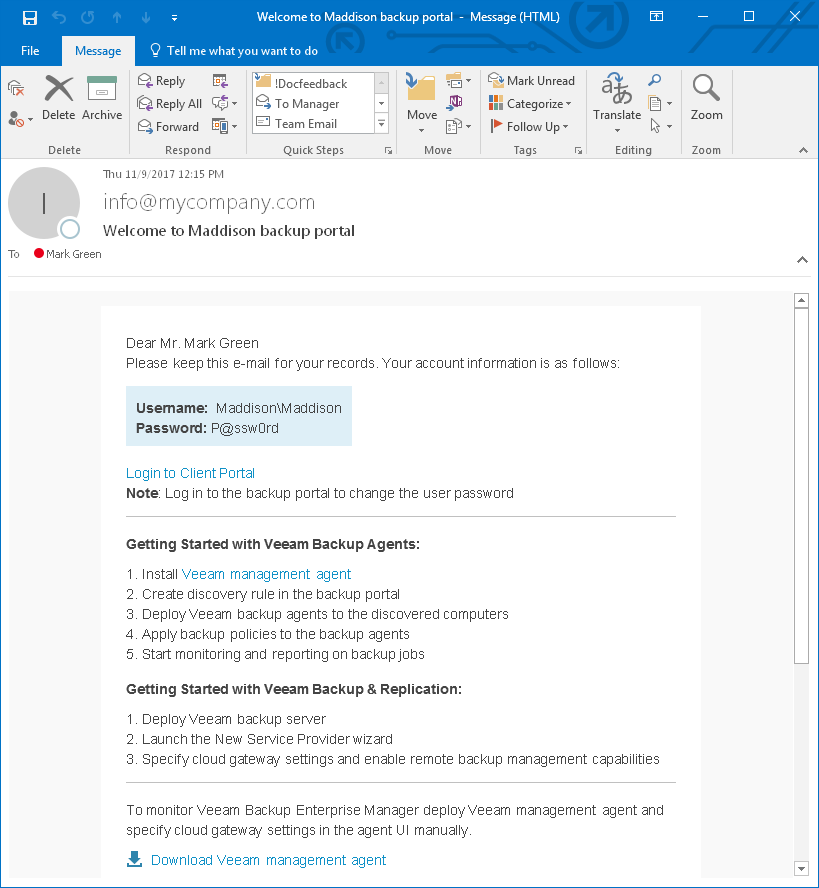This screenshot has width=819, height=888.
Task: Click the sender address info@mycompany.com
Action: click(209, 202)
